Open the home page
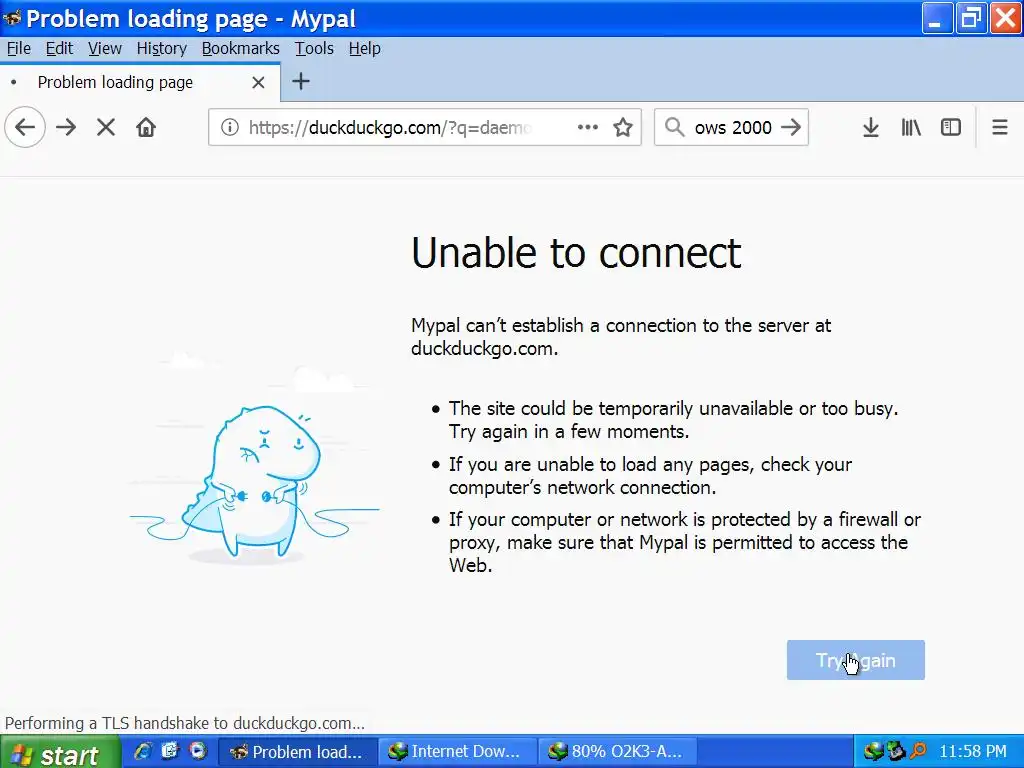Viewport: 1024px width, 768px height. (x=146, y=127)
